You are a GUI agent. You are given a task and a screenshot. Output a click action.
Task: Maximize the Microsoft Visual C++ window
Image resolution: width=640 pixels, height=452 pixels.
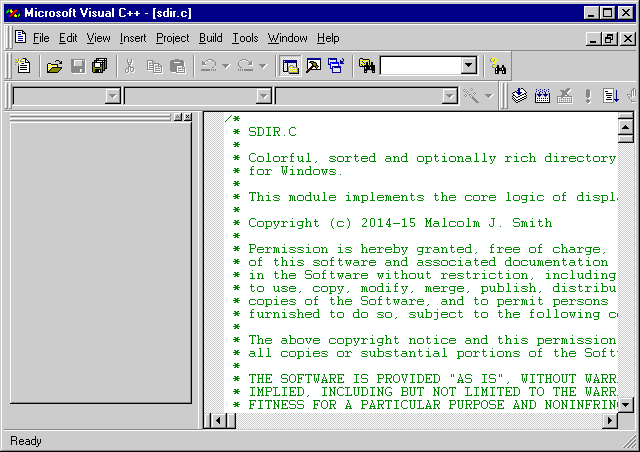pyautogui.click(x=607, y=13)
